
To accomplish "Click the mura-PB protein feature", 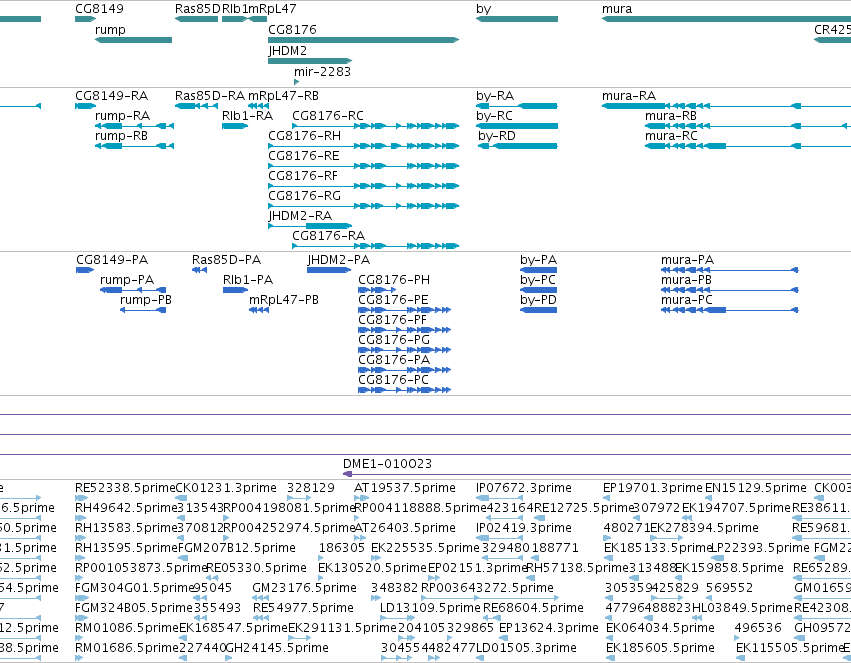I will point(729,290).
